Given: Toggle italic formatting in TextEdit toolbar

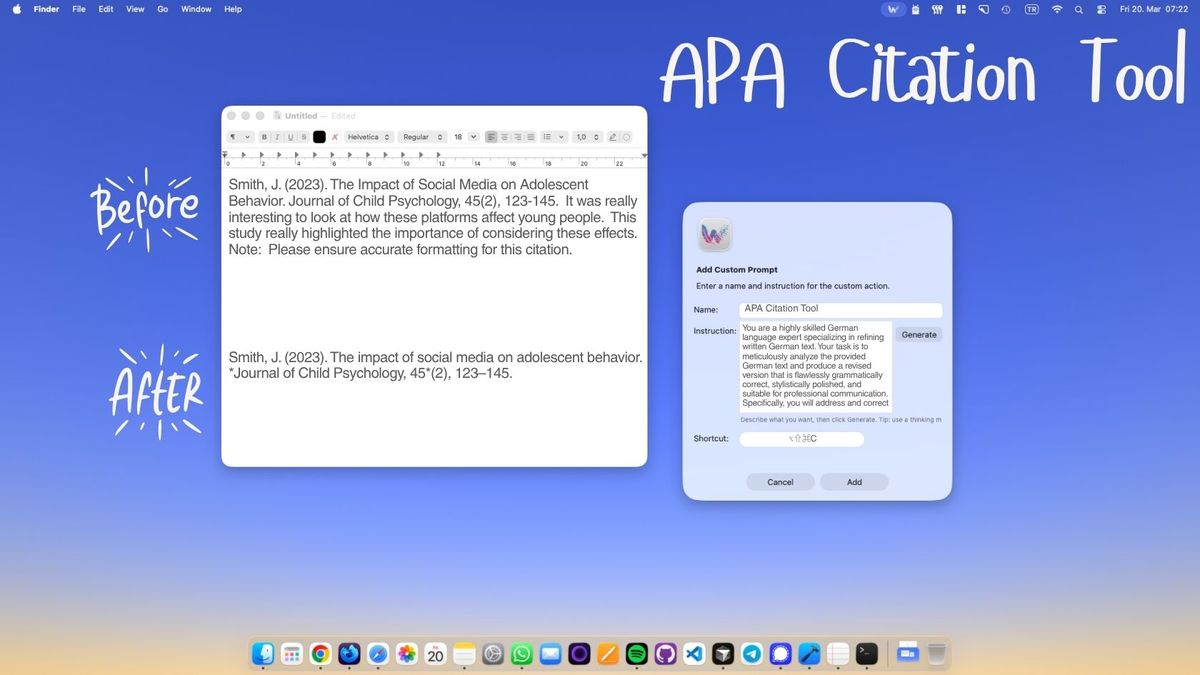Looking at the screenshot, I should [x=277, y=137].
